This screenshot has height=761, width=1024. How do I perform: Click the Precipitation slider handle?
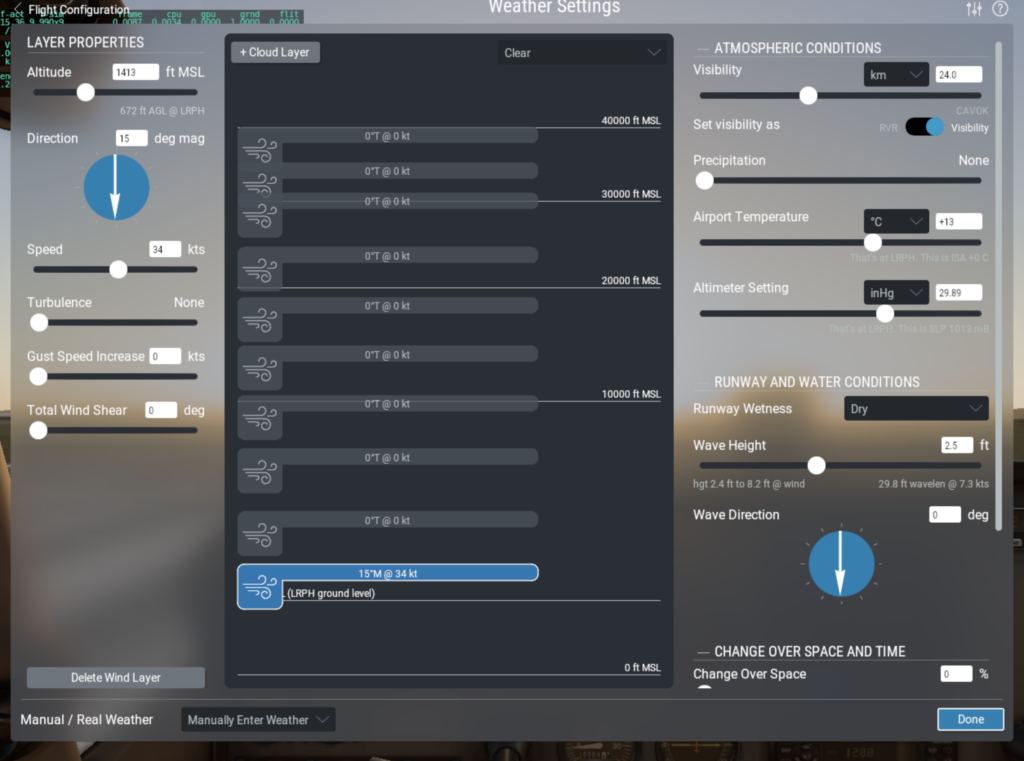coord(704,181)
